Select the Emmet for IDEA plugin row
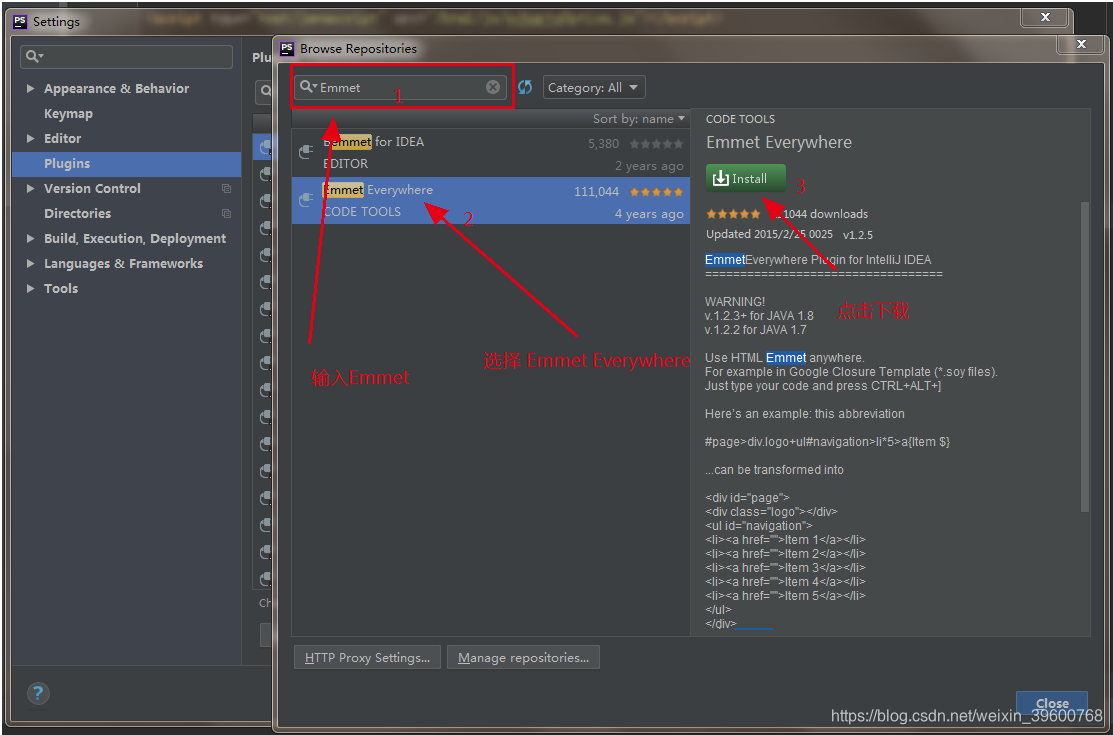This screenshot has width=1113, height=735. [x=490, y=153]
